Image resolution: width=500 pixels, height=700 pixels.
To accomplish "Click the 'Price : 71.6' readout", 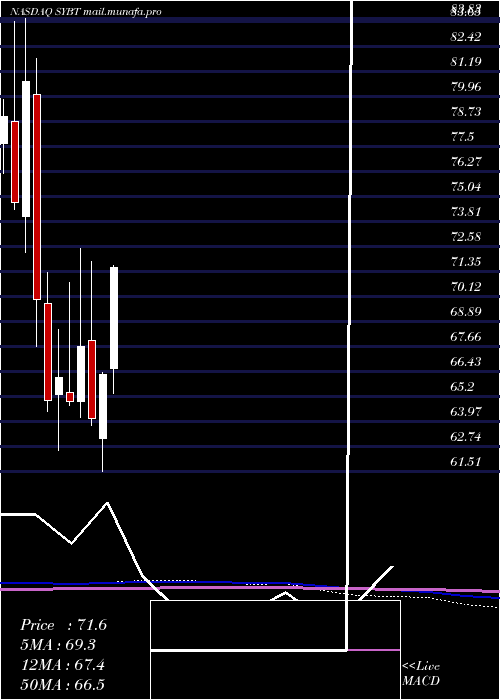I will coord(63,625).
